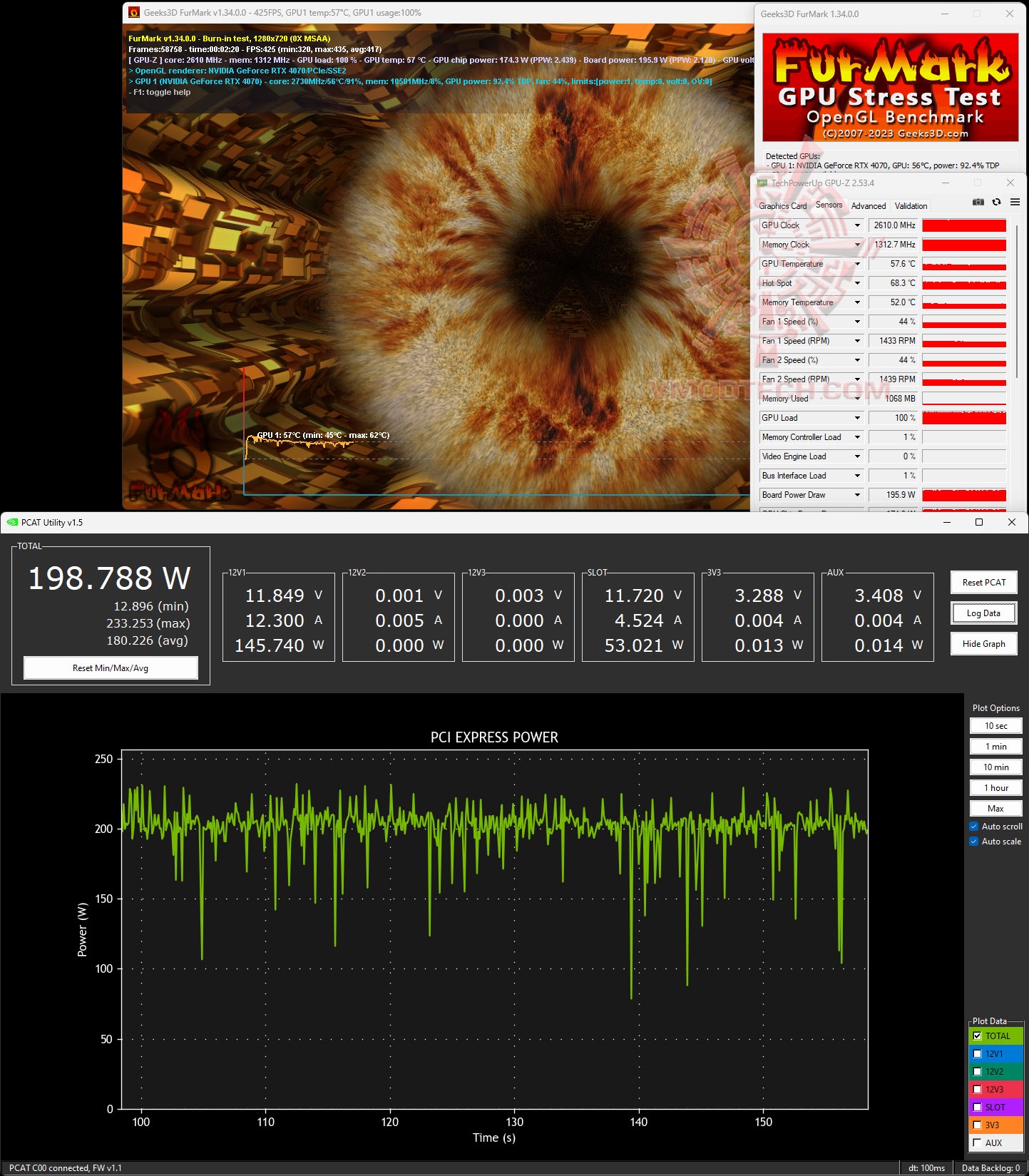Set plot range to 10 sec

coord(996,726)
